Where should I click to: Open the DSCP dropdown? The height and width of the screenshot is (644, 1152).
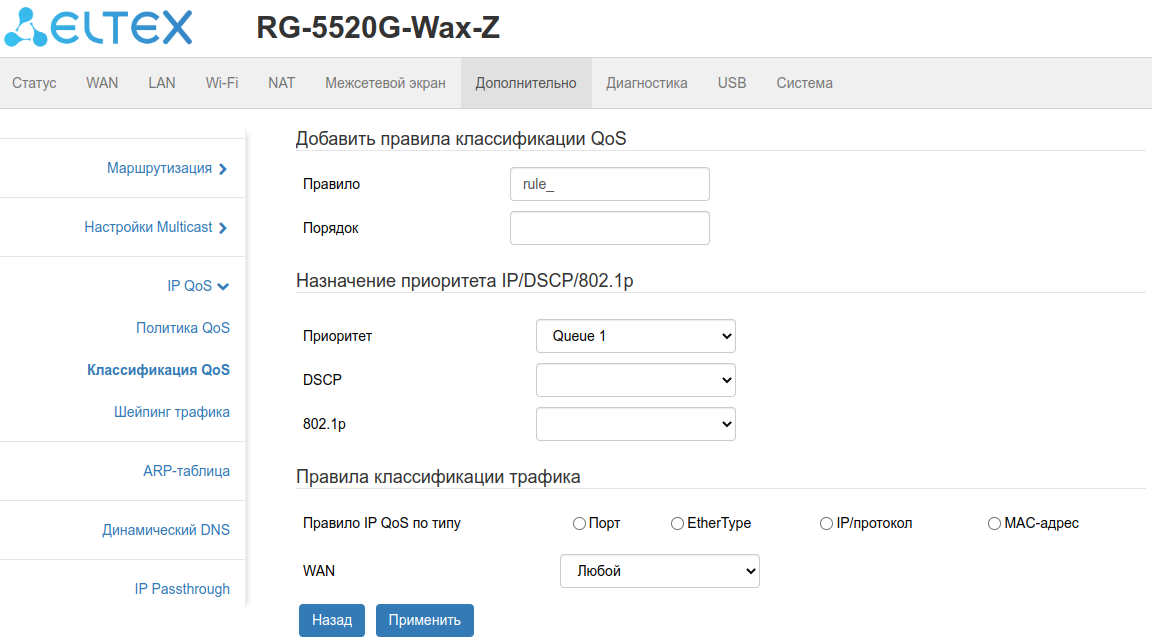tap(635, 380)
